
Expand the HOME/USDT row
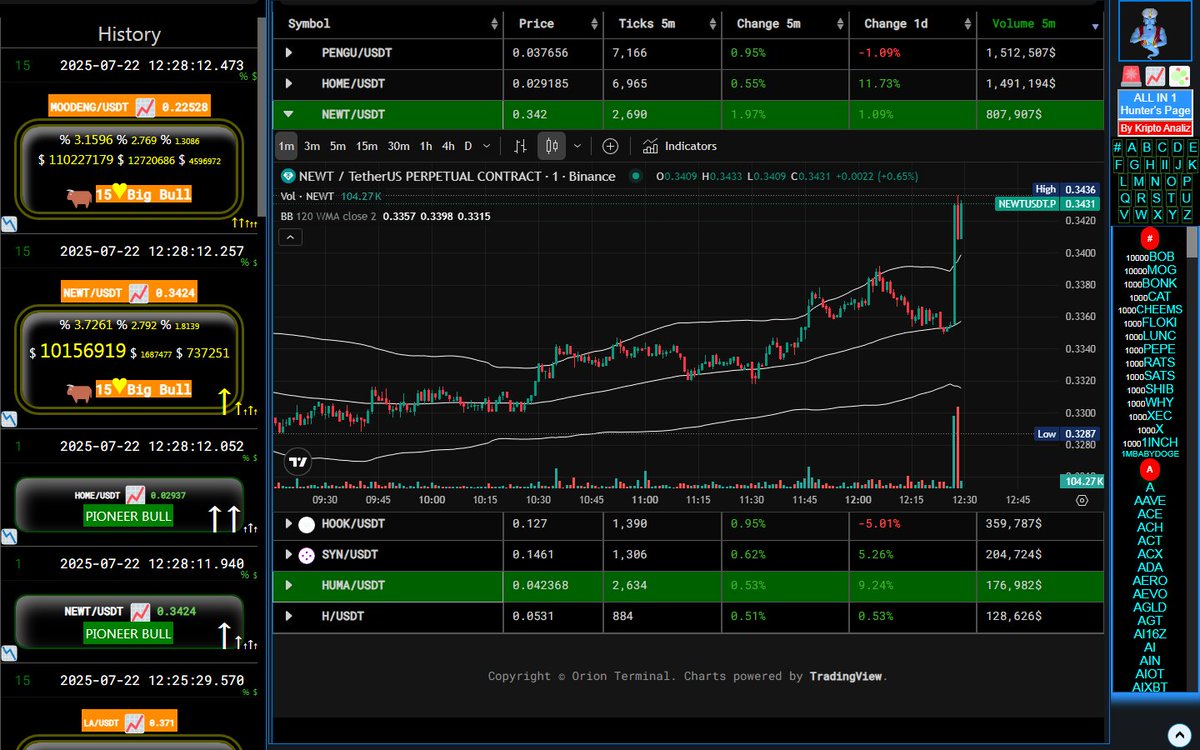click(290, 84)
